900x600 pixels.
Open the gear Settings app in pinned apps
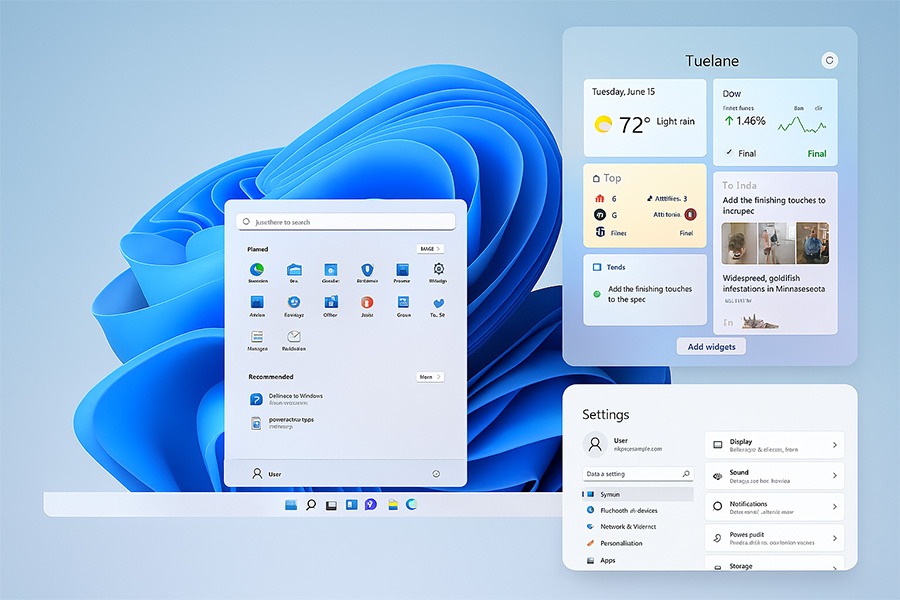point(438,270)
